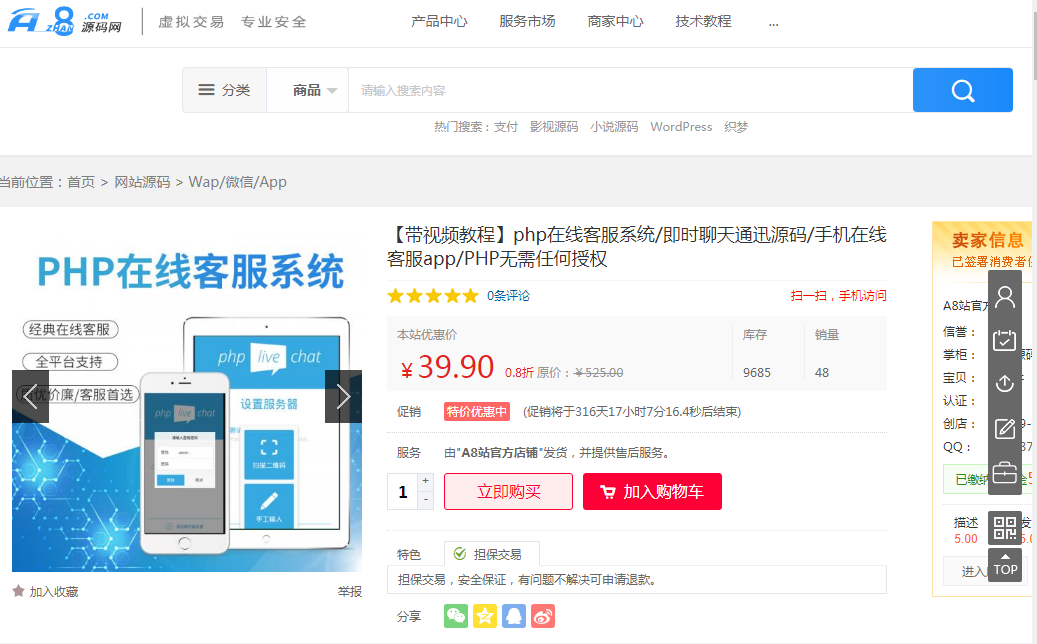Open the user profile sidebar icon

(x=1005, y=297)
